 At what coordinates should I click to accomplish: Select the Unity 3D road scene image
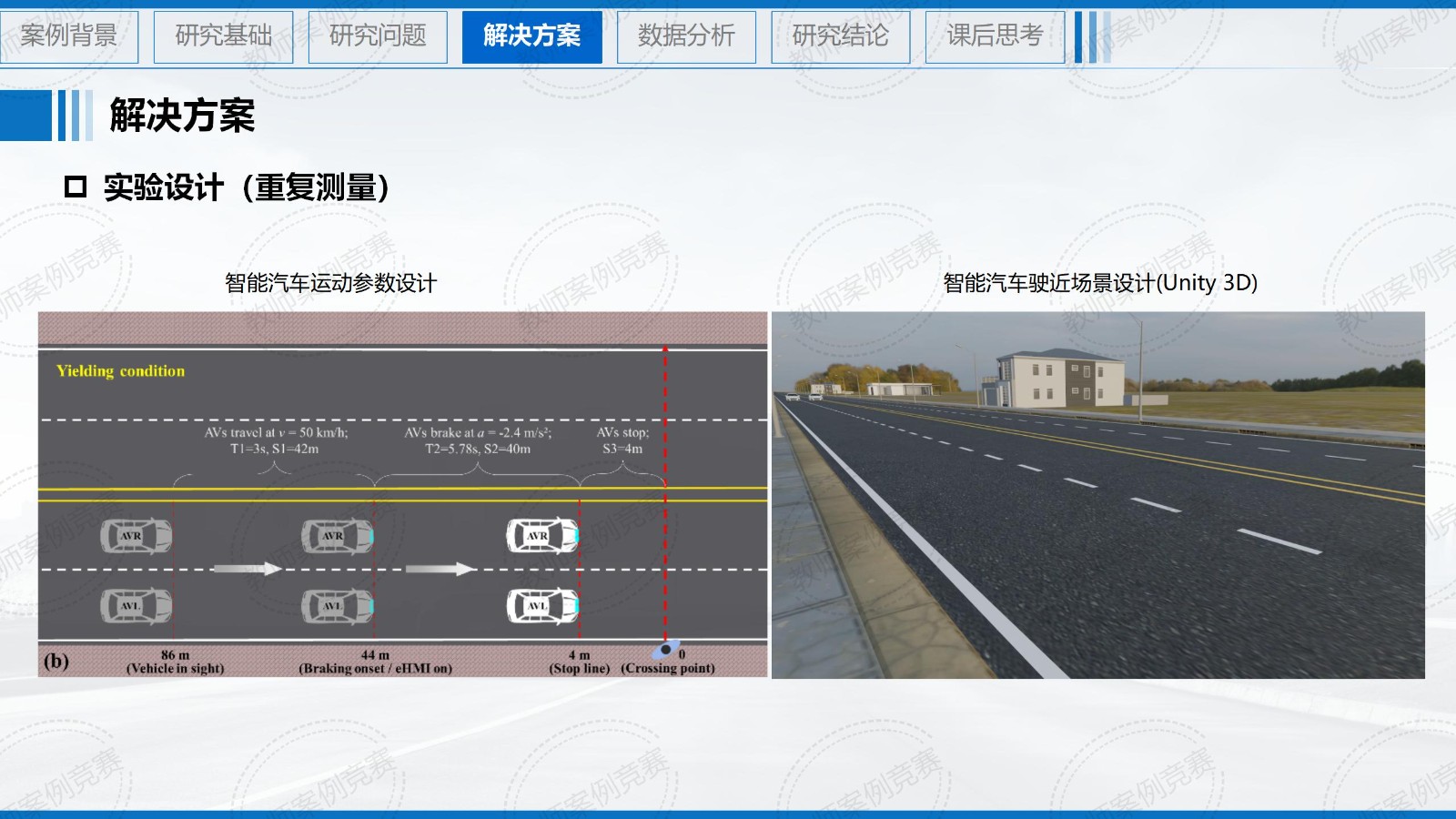click(x=1097, y=495)
